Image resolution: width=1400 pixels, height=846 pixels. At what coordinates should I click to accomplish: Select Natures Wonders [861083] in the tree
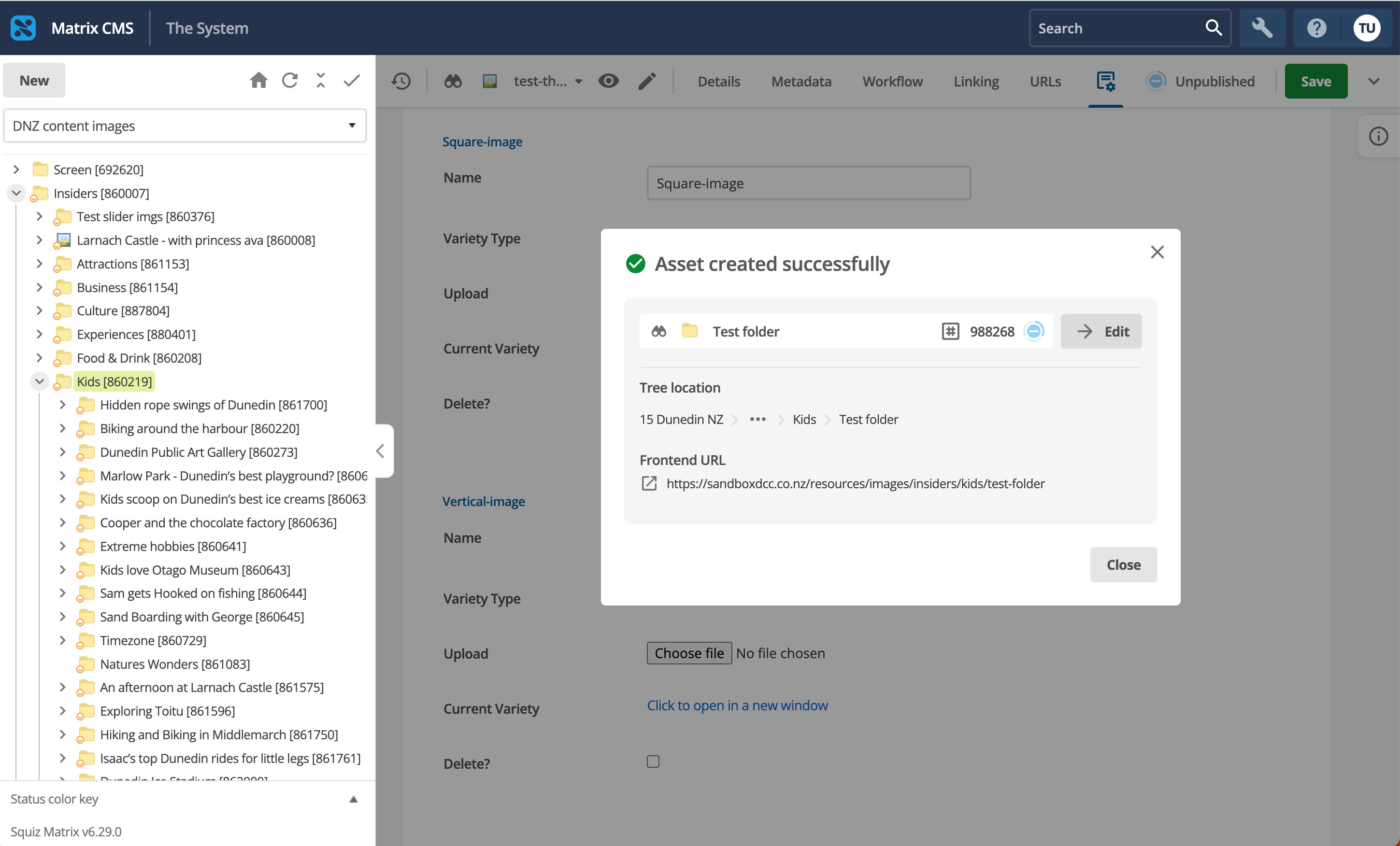pyautogui.click(x=174, y=664)
